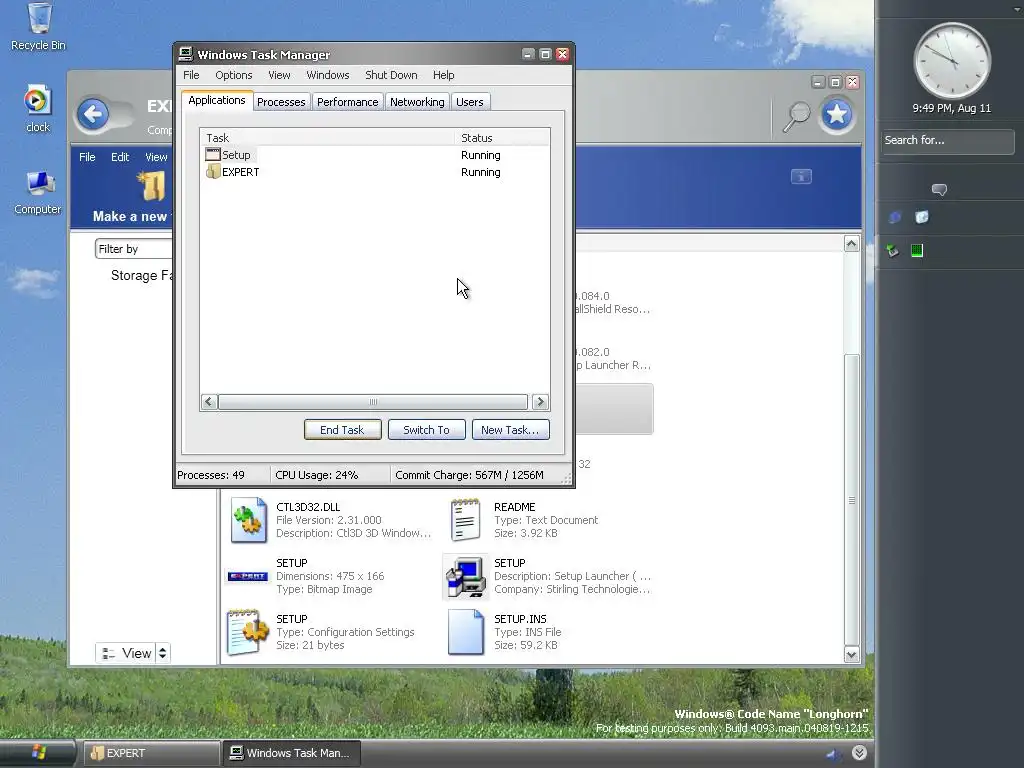The width and height of the screenshot is (1024, 768).
Task: Click the scroll up arrow in the EXPERT window
Action: point(852,244)
